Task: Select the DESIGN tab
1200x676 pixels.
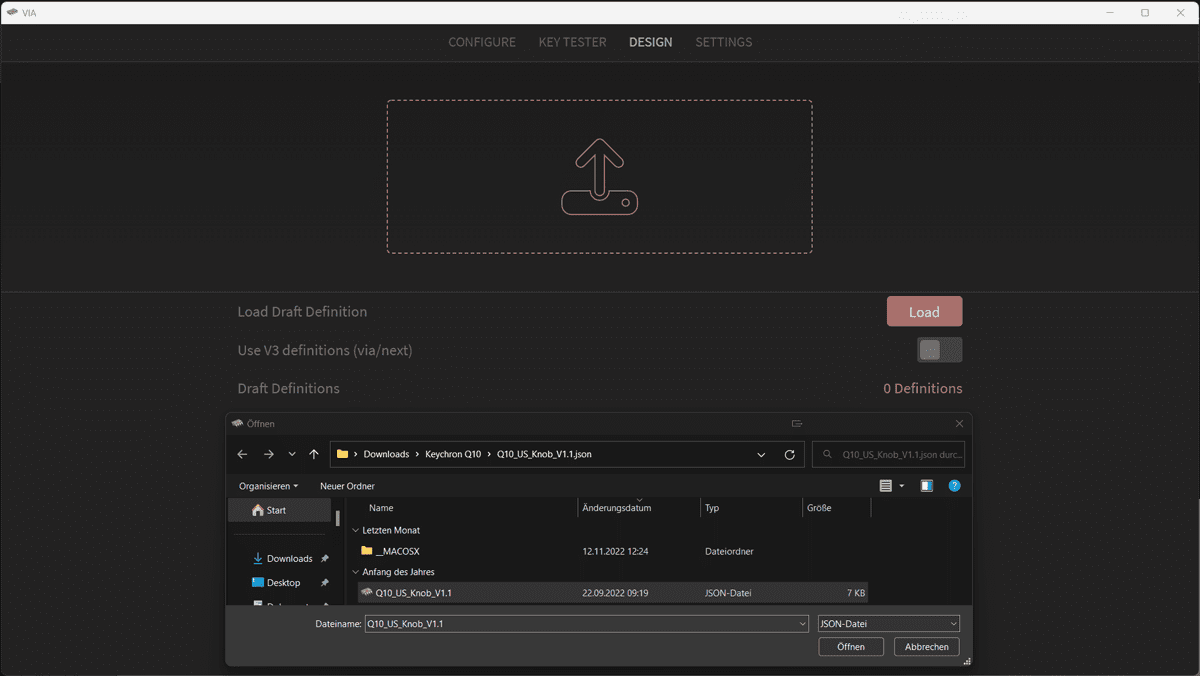Action: pos(651,42)
